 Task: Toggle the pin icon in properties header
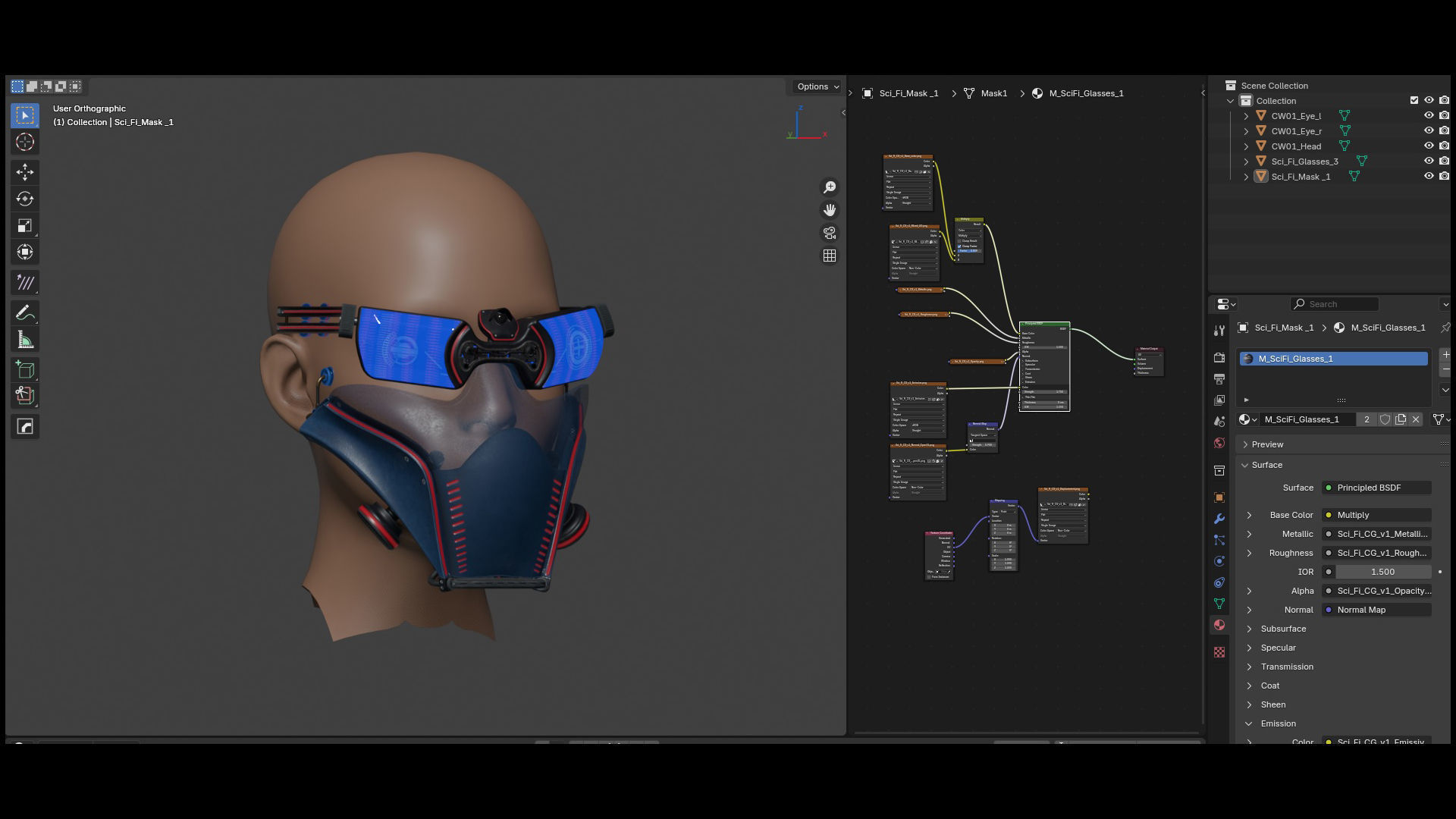[x=1445, y=328]
